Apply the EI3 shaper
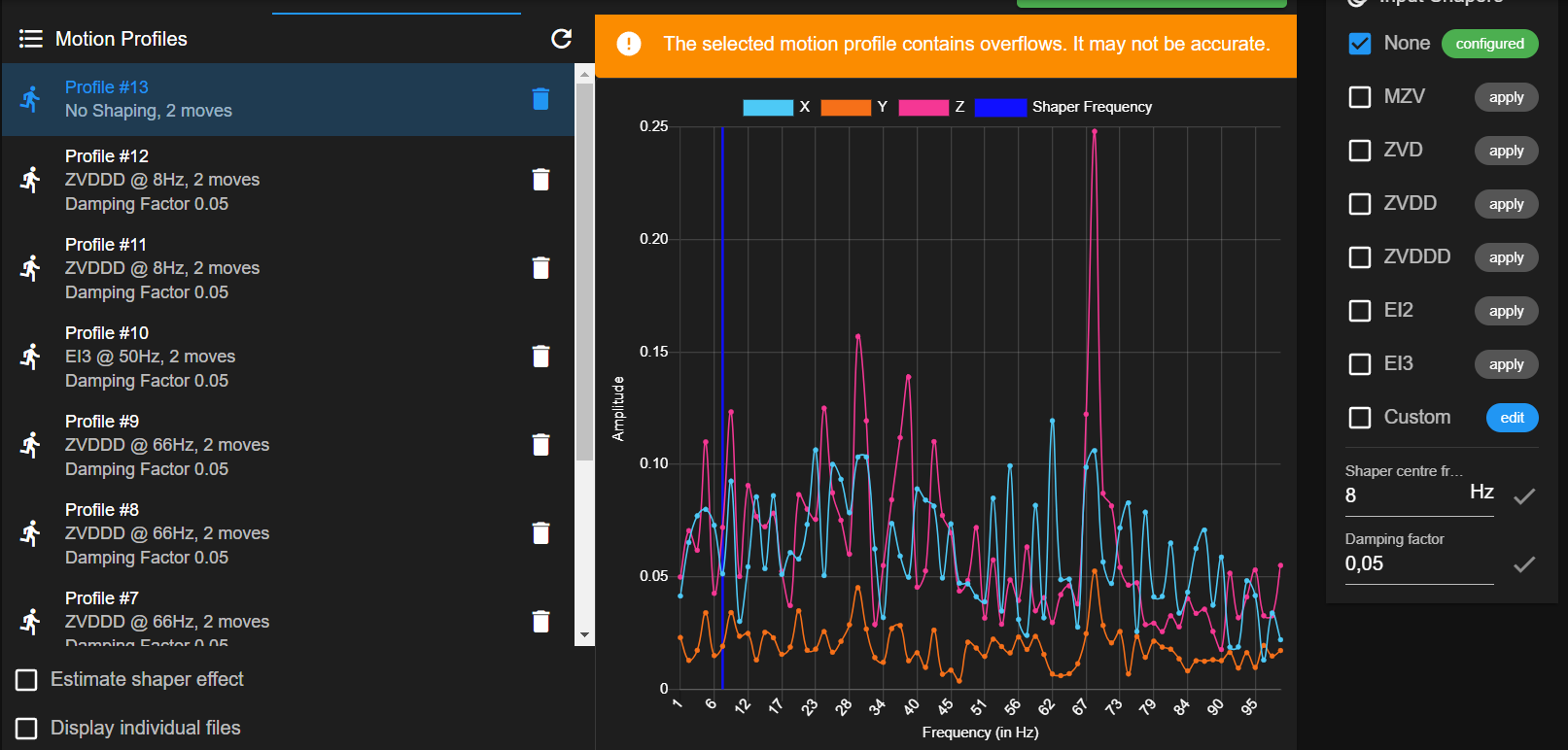 click(1506, 364)
